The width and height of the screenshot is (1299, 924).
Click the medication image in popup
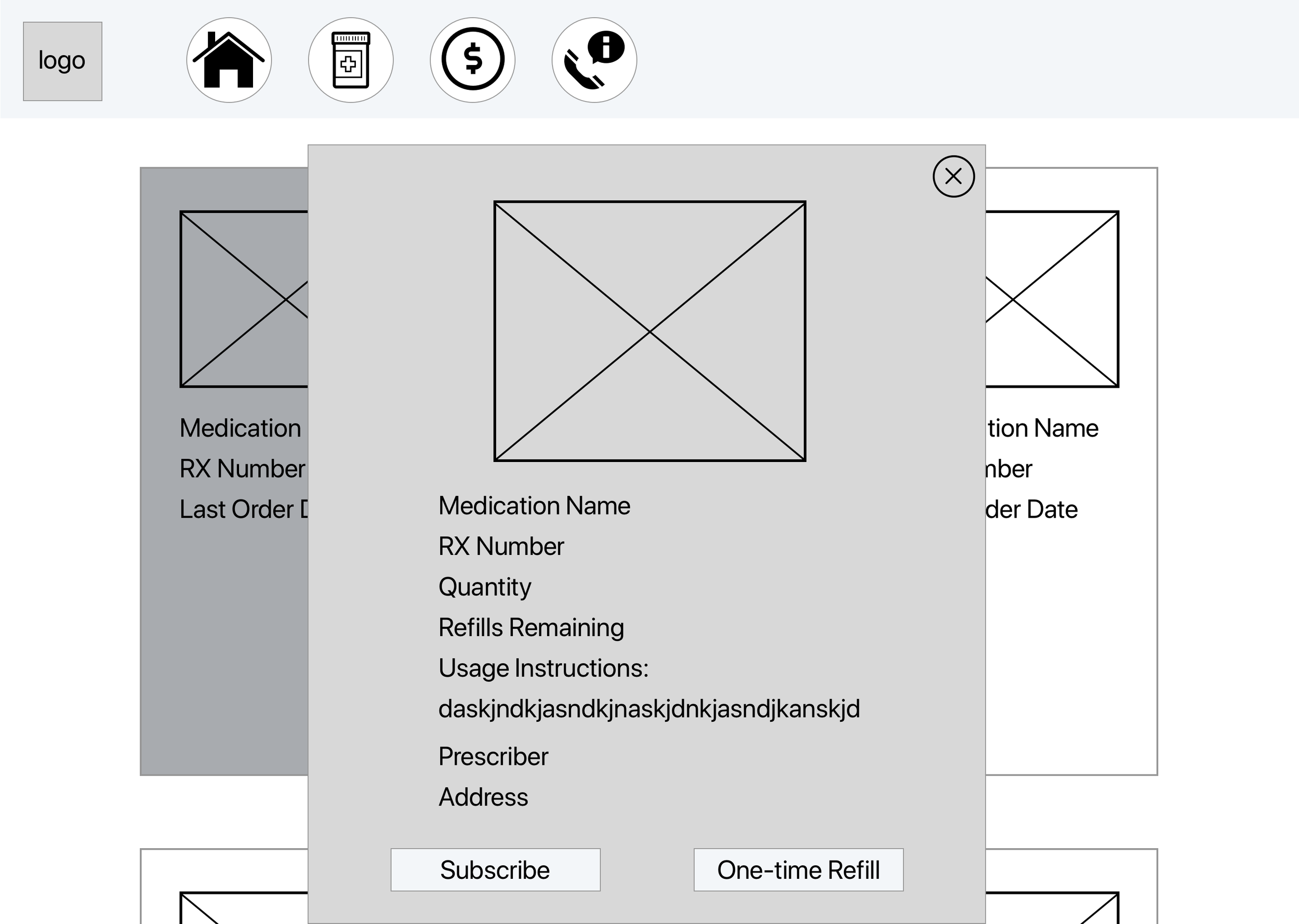[649, 331]
